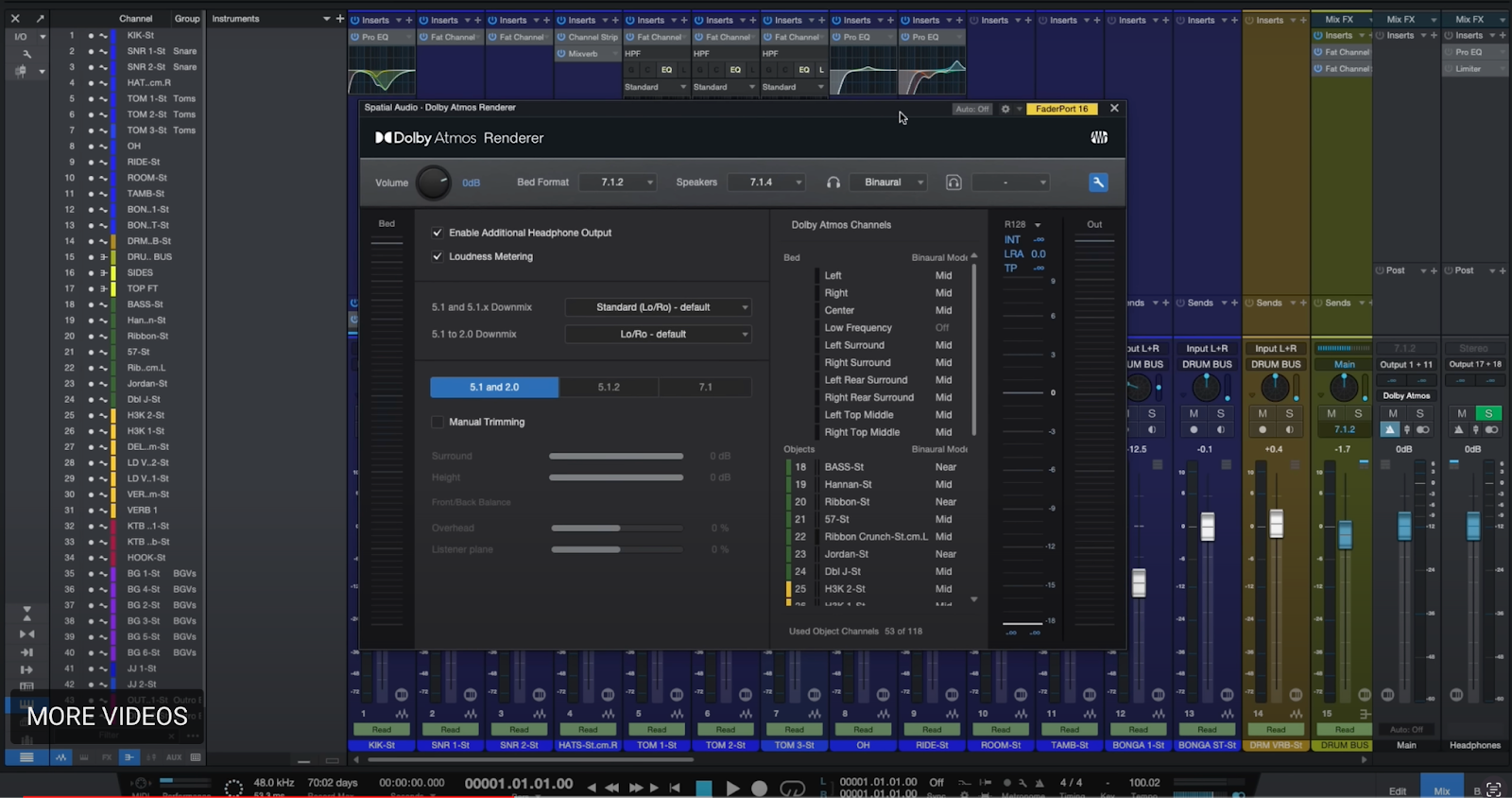1512x798 pixels.
Task: Toggle visibility dot for BASS-St in channel list
Action: coord(91,304)
